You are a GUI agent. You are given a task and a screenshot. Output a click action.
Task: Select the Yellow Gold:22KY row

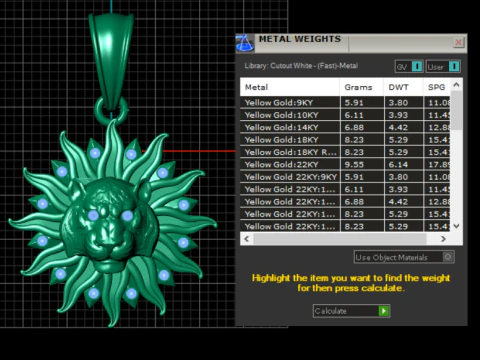[x=345, y=164]
